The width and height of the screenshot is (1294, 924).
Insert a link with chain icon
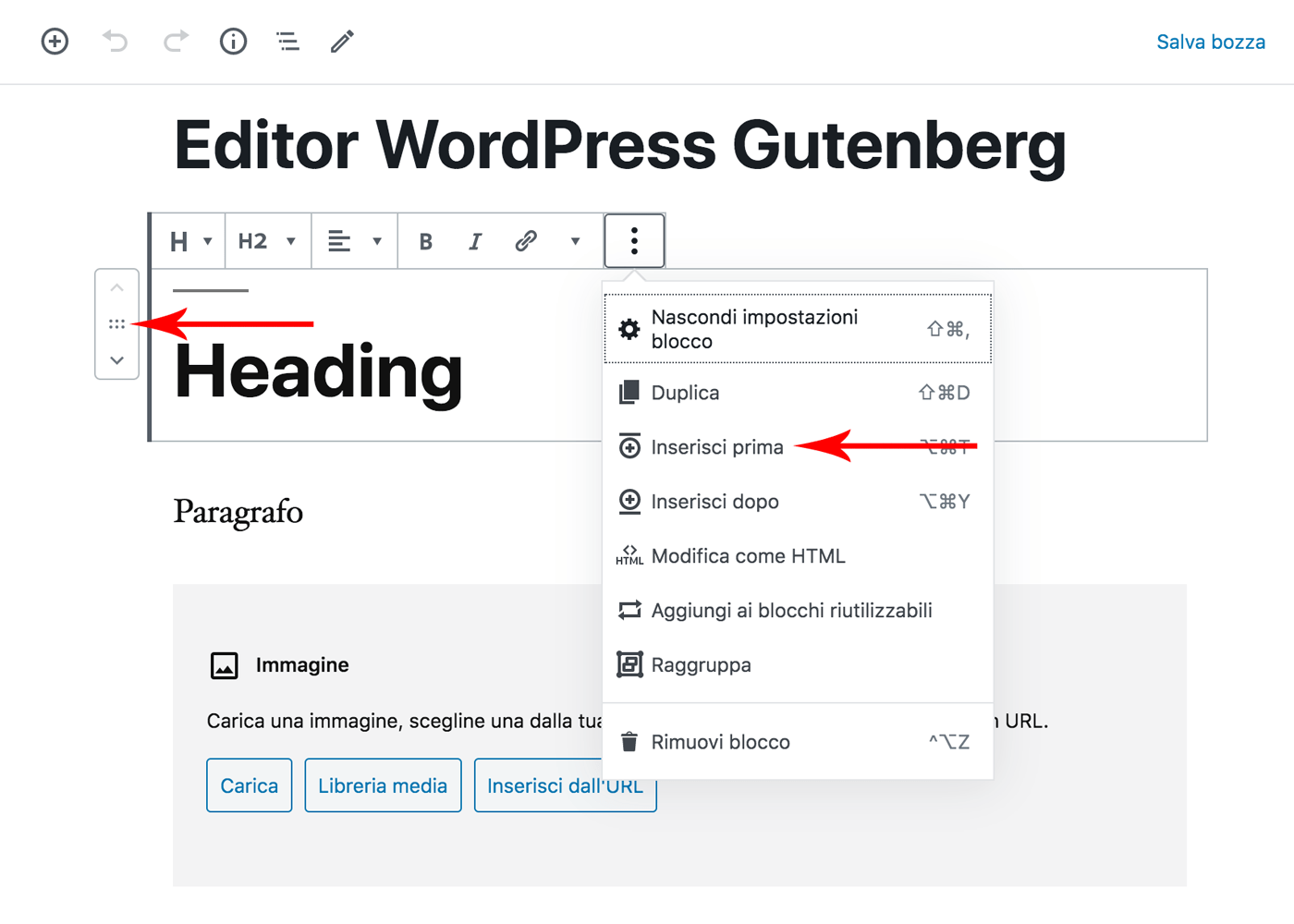tap(526, 241)
